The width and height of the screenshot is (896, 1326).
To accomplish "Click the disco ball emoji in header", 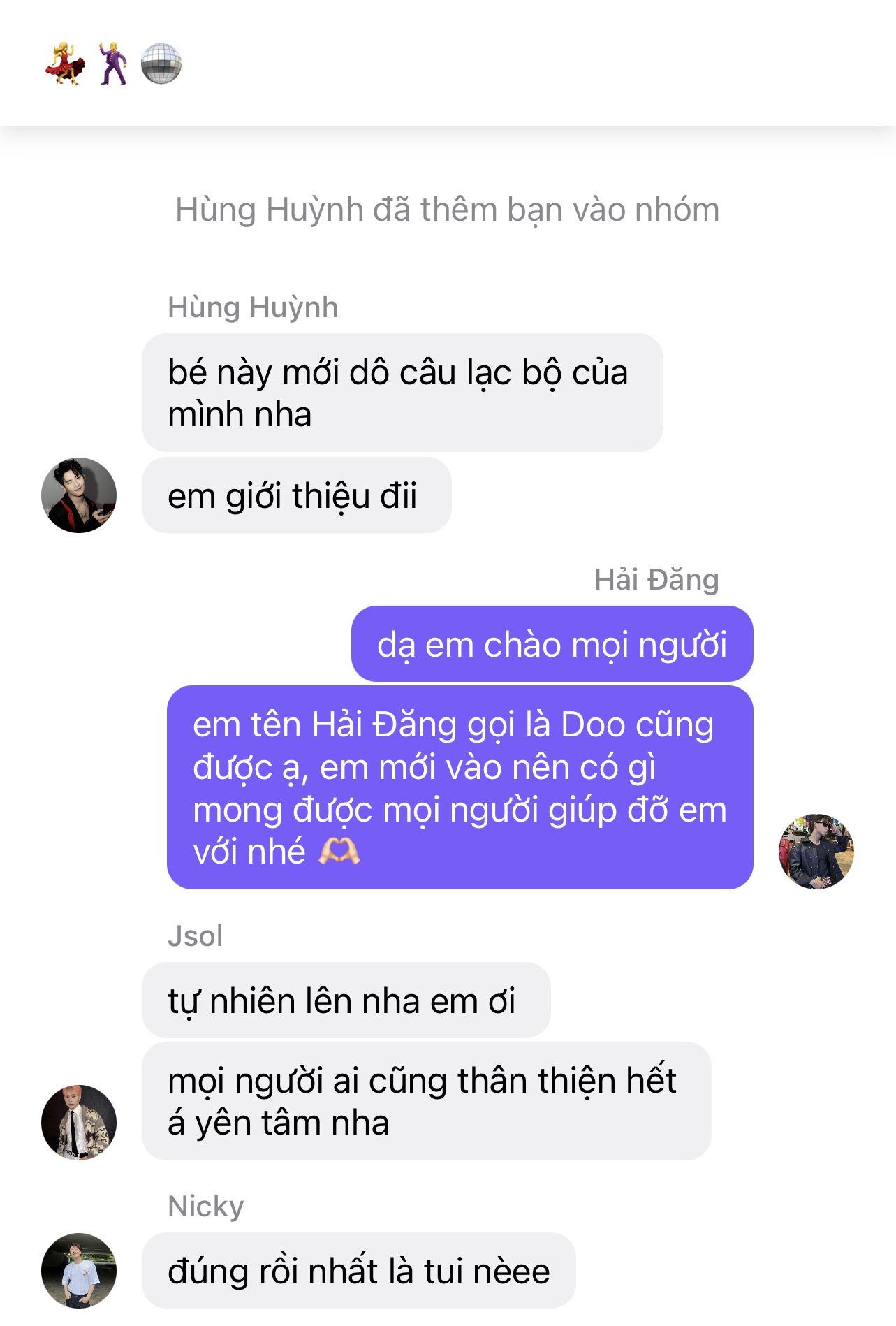I will tap(161, 64).
